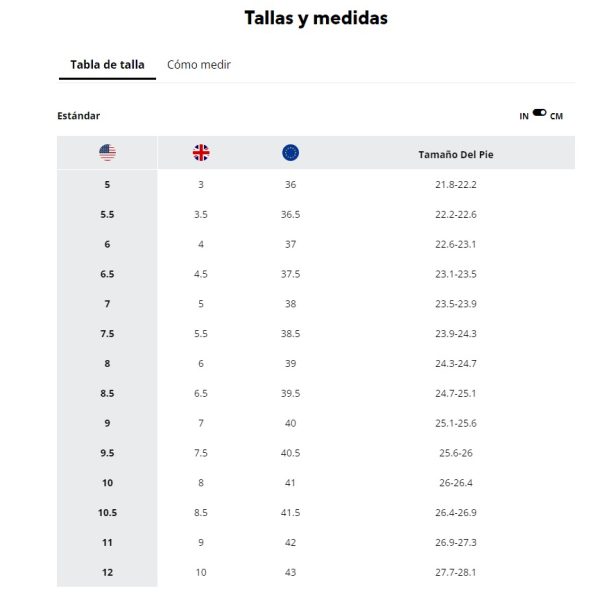Click the EU flag icon column header
Viewport: 600px width, 600px height.
coord(290,153)
